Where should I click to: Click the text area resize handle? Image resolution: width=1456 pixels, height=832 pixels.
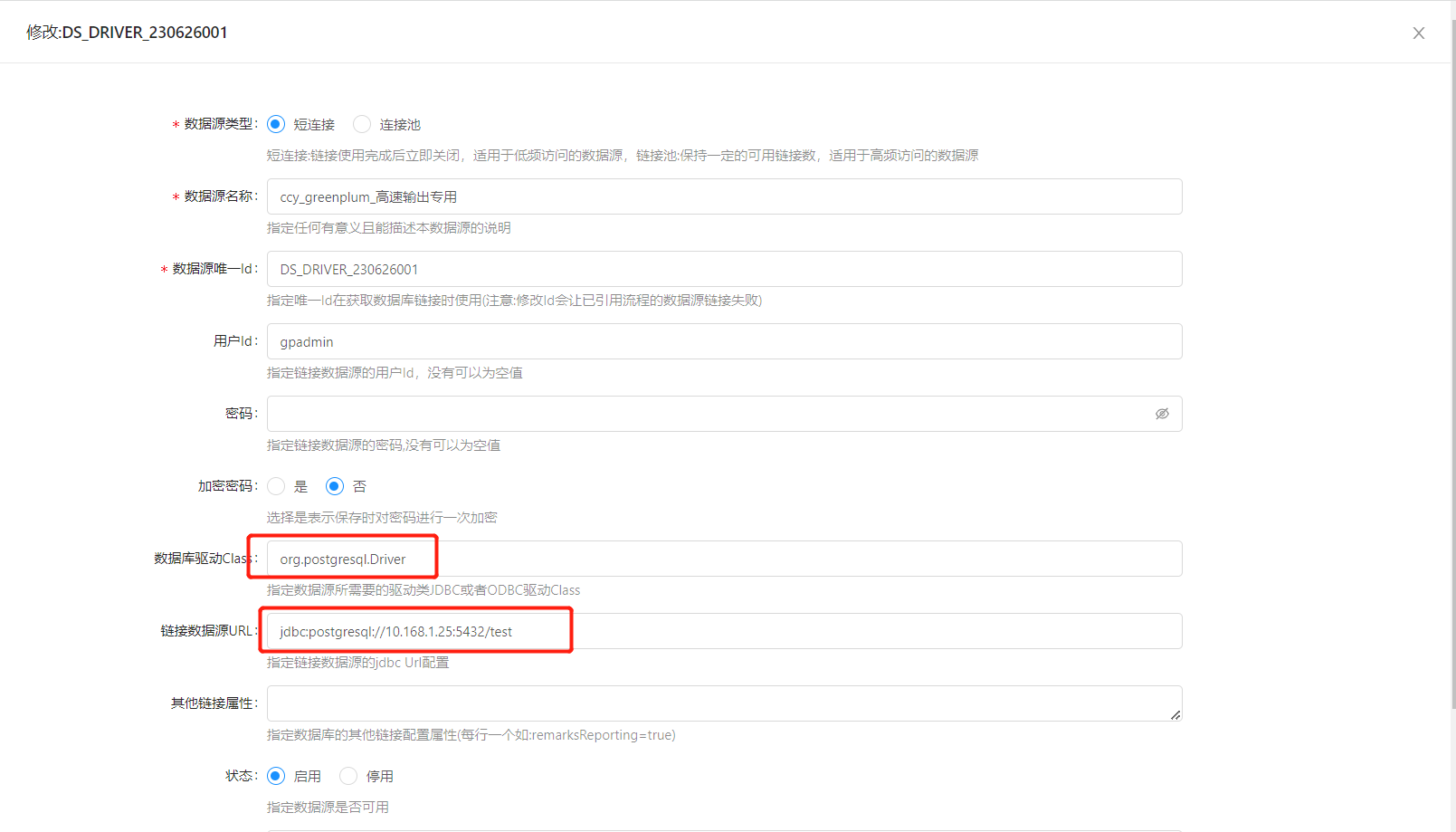point(1175,715)
